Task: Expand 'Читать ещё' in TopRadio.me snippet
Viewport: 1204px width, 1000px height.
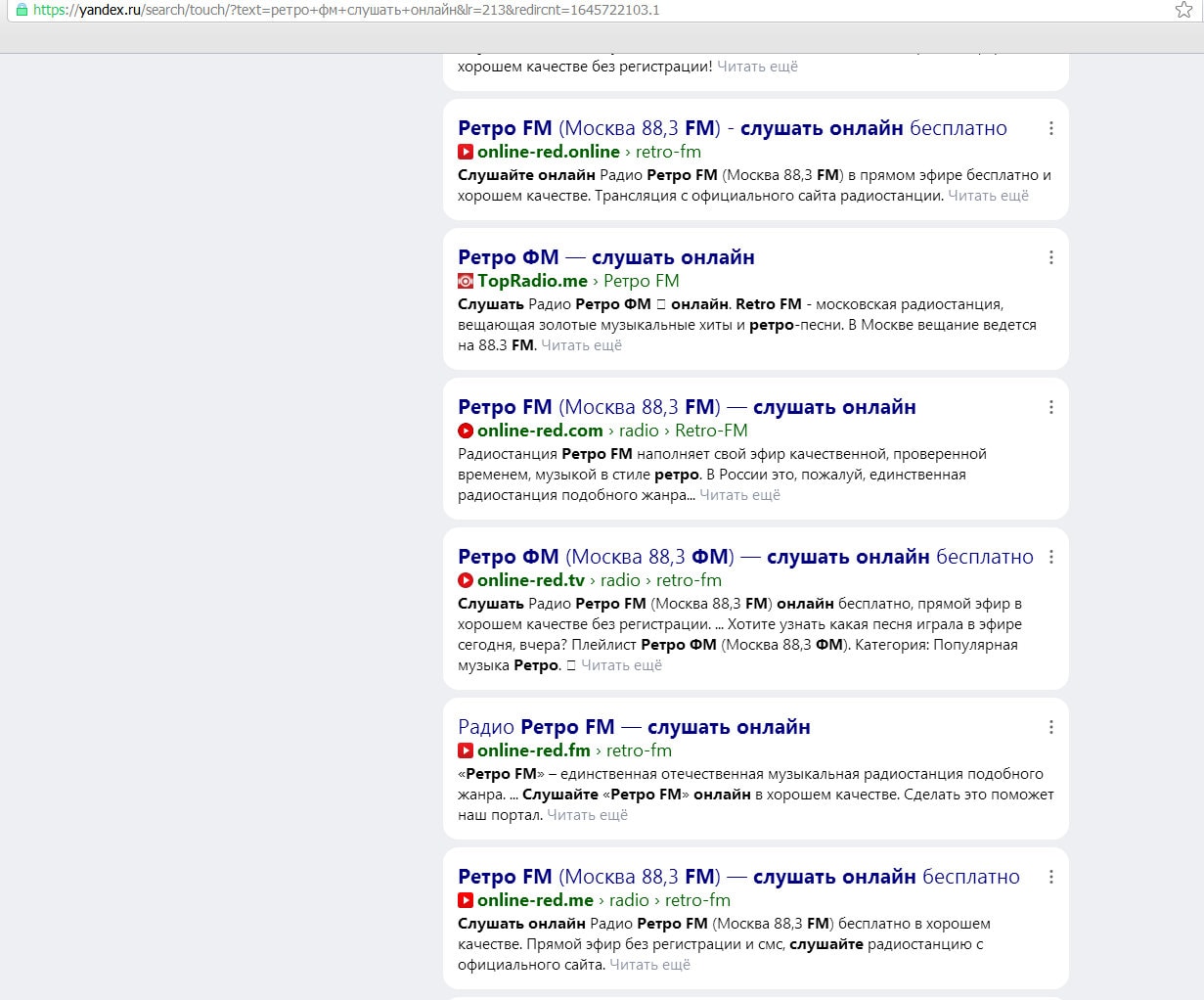Action: (x=581, y=345)
